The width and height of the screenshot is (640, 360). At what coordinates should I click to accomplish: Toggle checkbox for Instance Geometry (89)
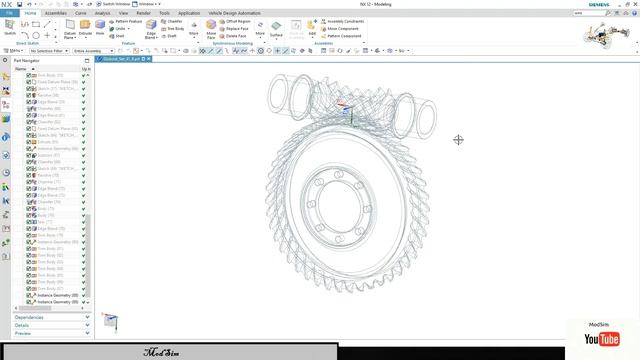click(29, 302)
